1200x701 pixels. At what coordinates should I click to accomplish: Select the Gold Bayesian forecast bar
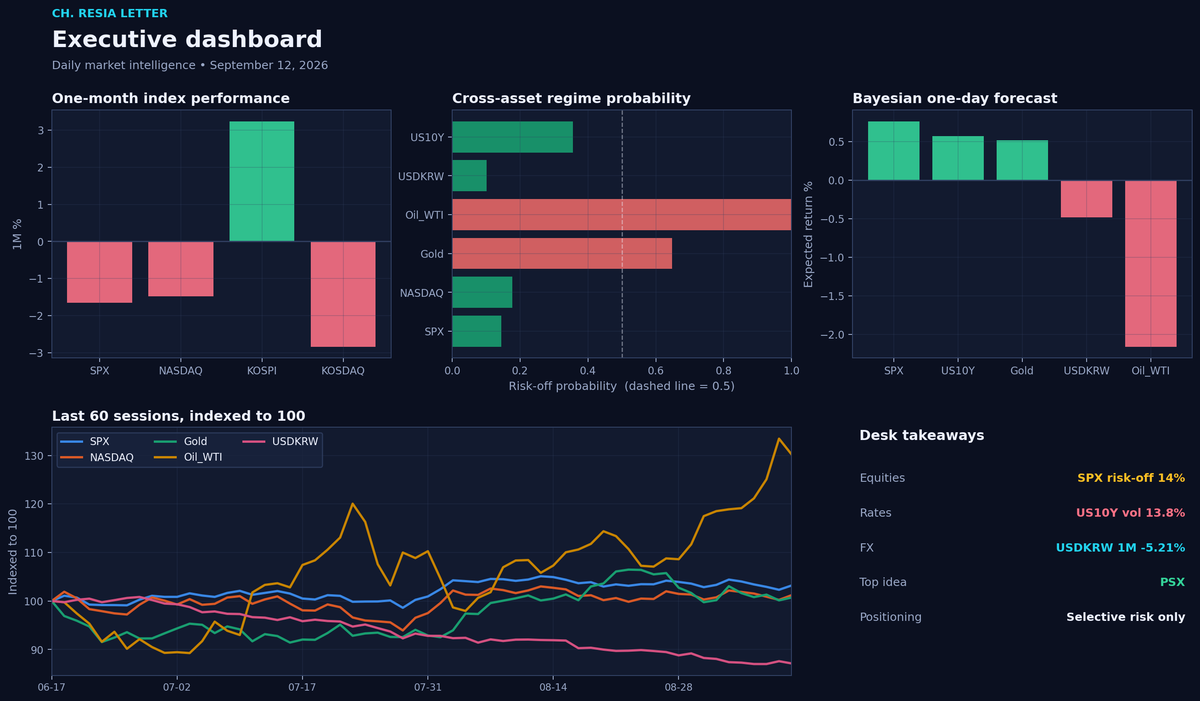click(x=1022, y=160)
